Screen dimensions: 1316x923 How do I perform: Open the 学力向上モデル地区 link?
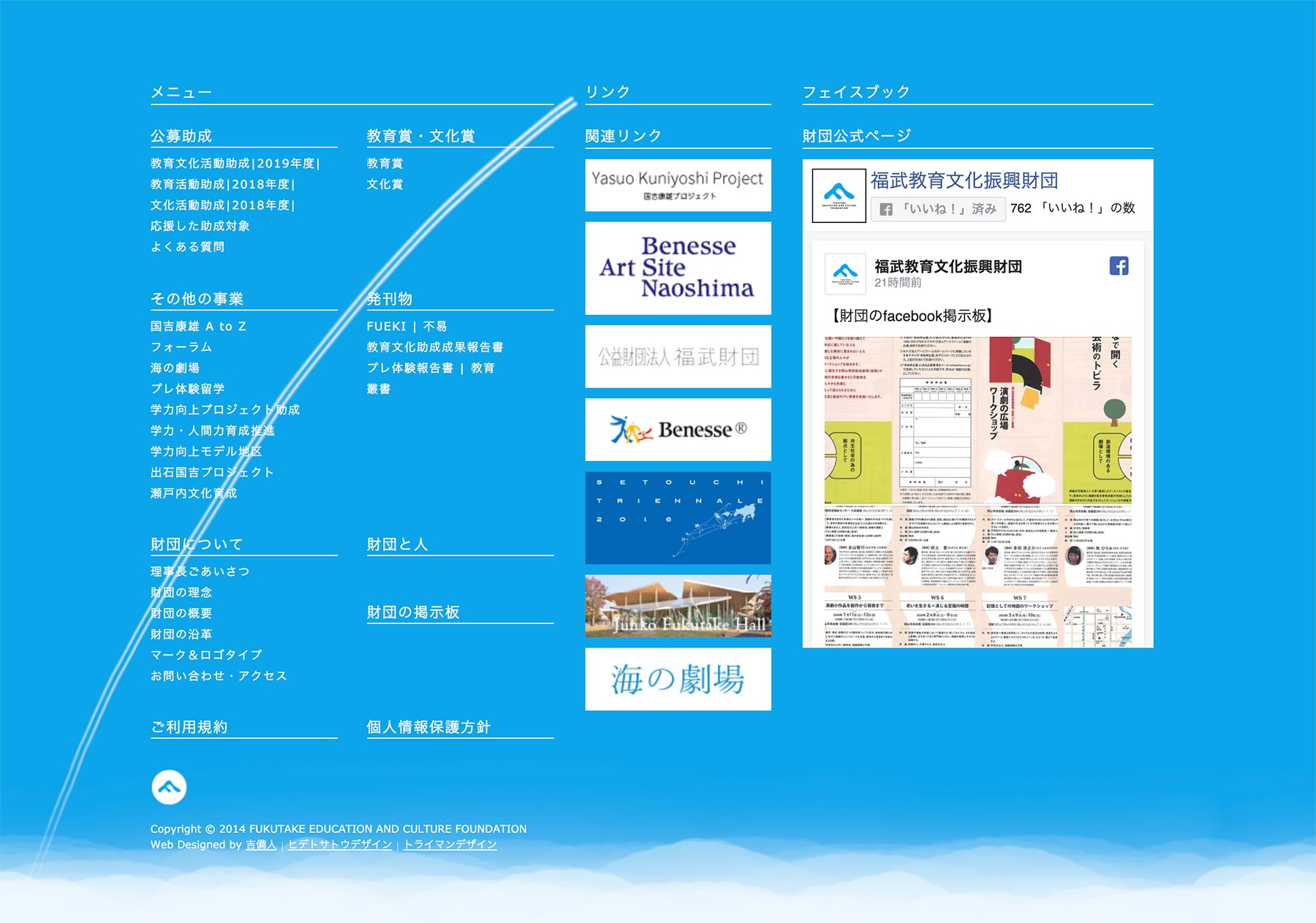206,452
